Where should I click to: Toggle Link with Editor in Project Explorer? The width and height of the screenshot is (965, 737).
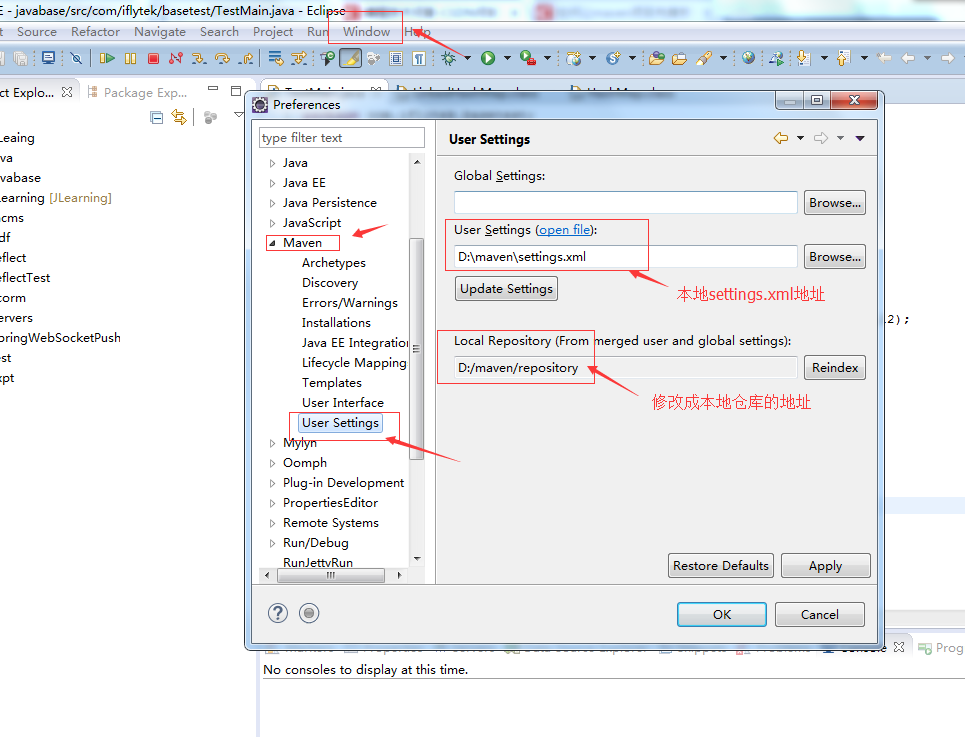point(179,118)
